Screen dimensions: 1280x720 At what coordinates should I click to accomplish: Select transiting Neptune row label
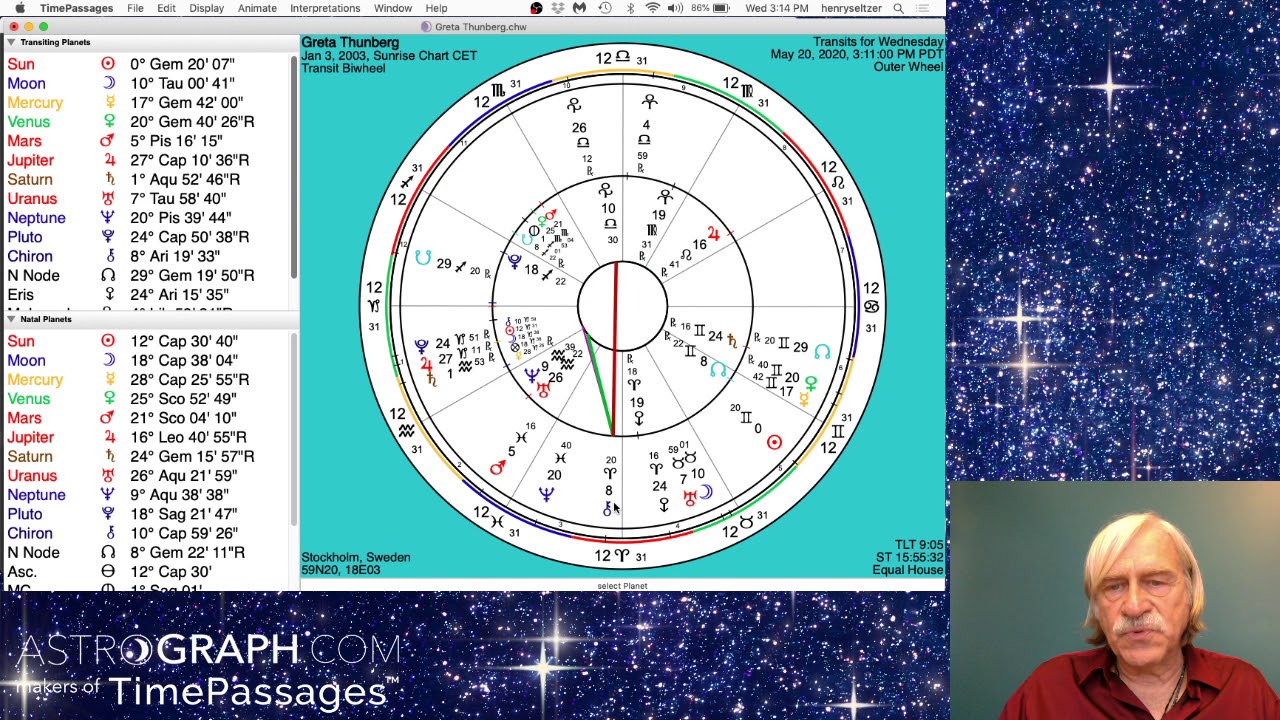tap(36, 218)
